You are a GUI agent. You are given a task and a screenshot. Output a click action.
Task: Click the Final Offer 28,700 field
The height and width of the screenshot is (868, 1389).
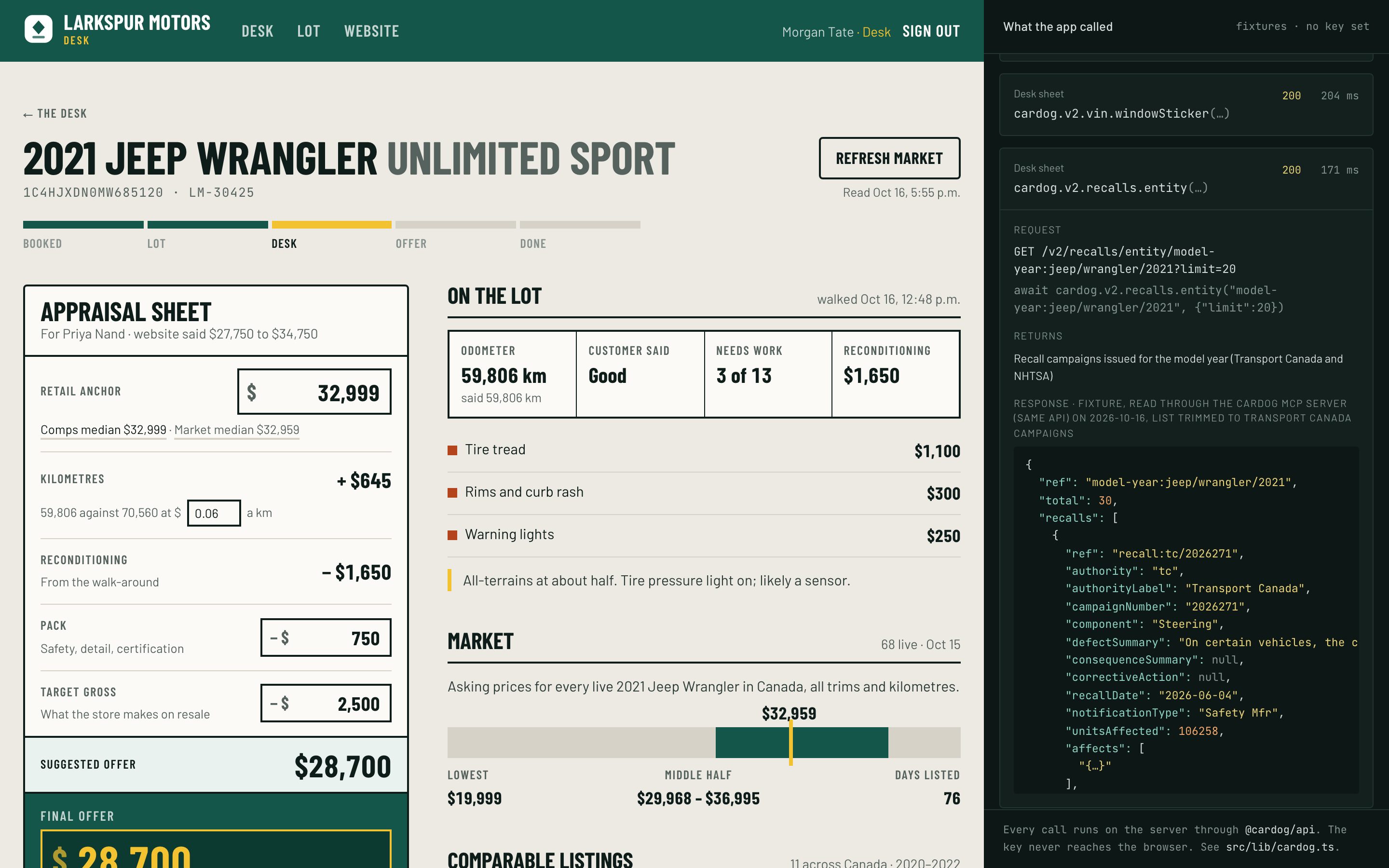216,849
